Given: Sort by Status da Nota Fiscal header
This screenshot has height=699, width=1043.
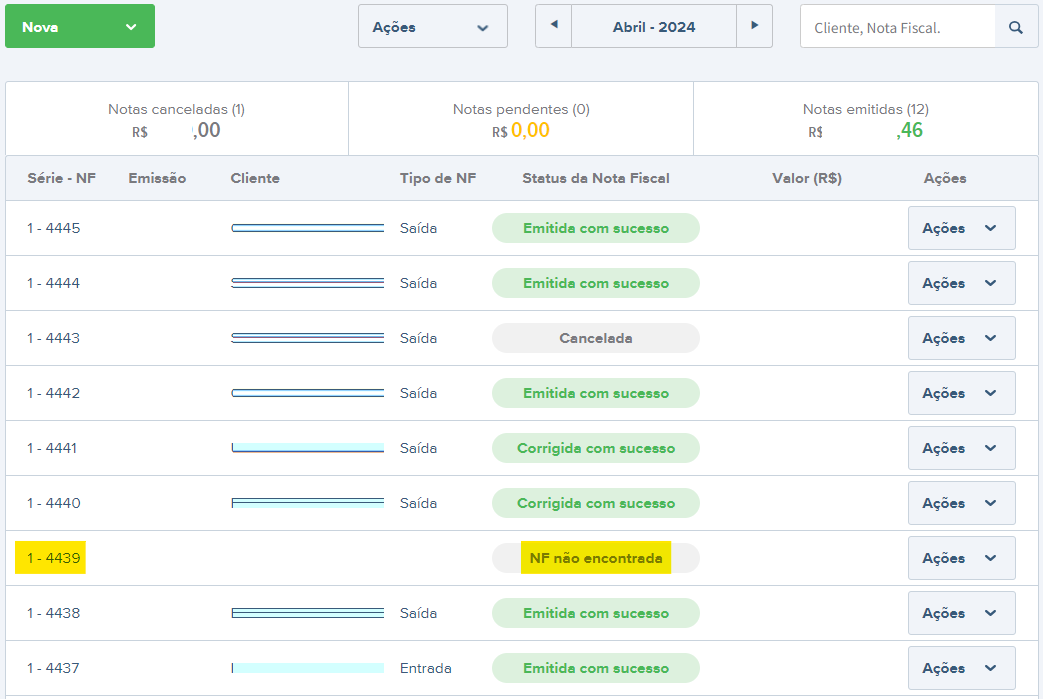Looking at the screenshot, I should click(x=595, y=178).
